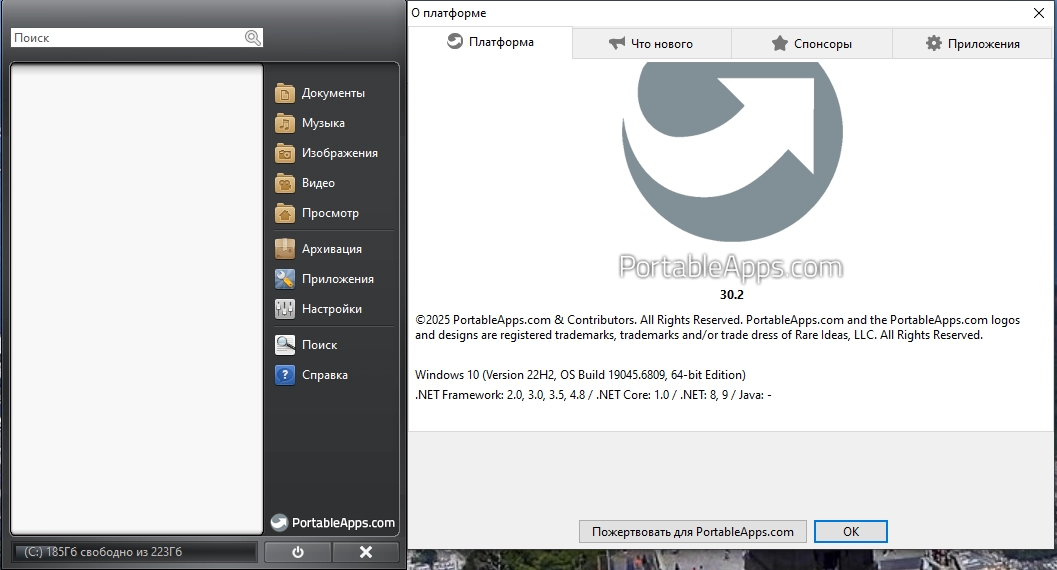Click the PortableApps.com logo in menu
Screen dimensions: 1057x570
coord(333,523)
